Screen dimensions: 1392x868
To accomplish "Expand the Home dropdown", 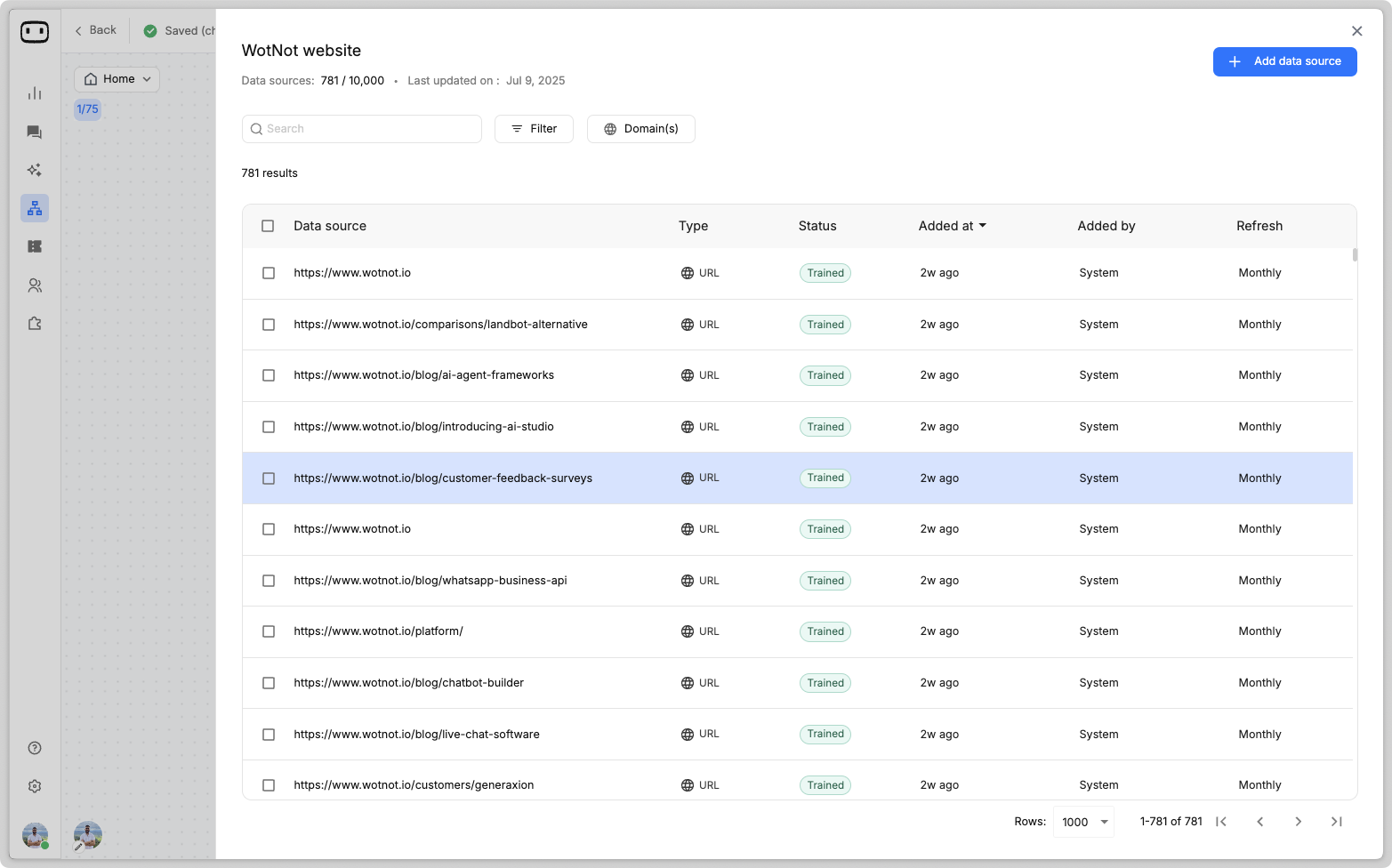I will coord(117,79).
